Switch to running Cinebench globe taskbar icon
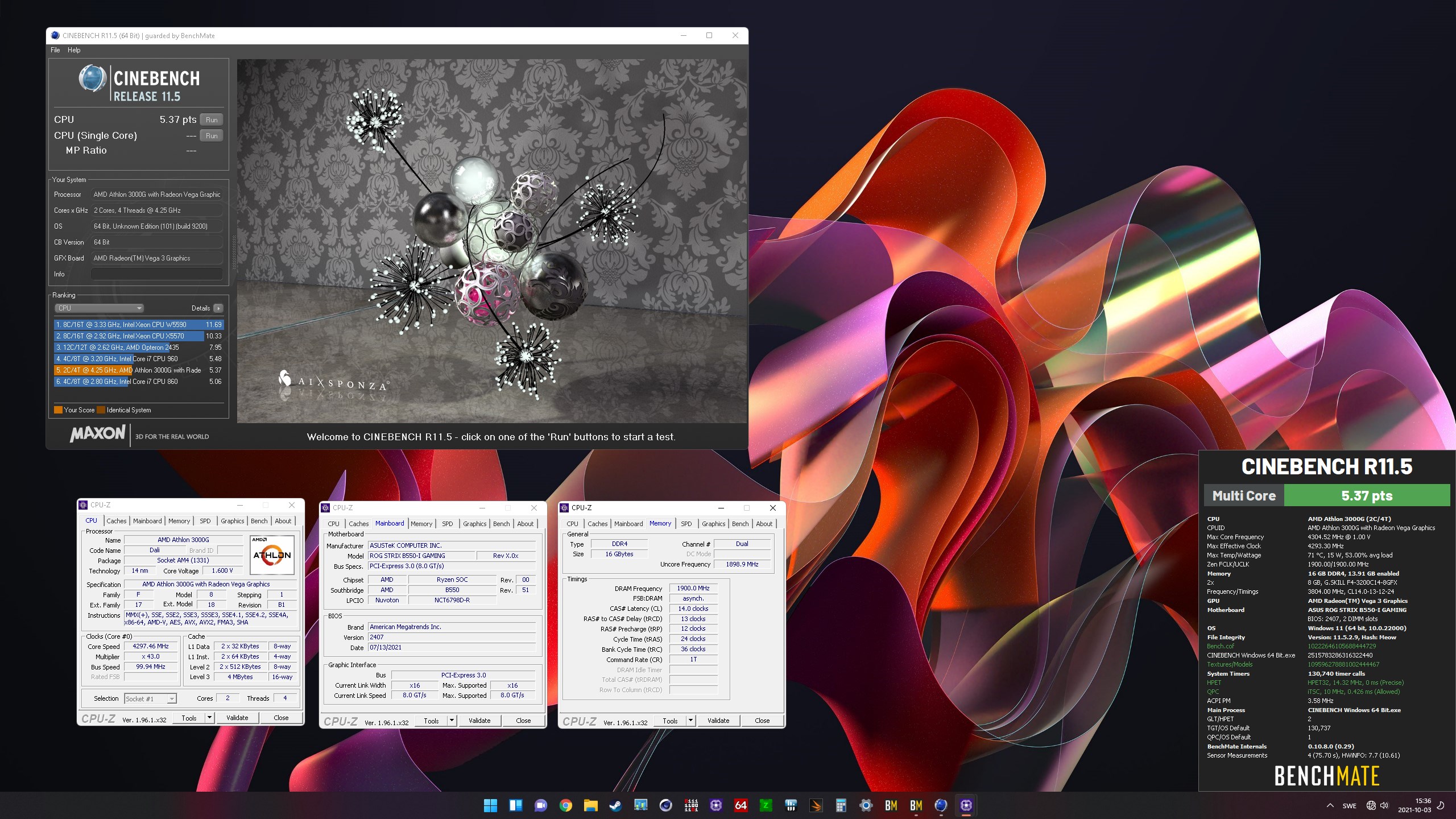The image size is (1456, 819). 941,805
